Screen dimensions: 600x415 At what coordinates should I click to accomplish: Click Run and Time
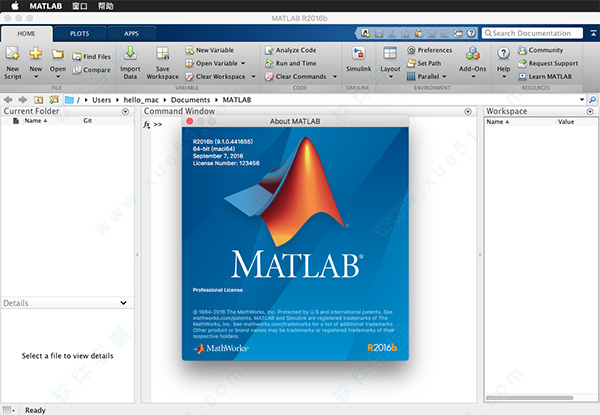290,63
